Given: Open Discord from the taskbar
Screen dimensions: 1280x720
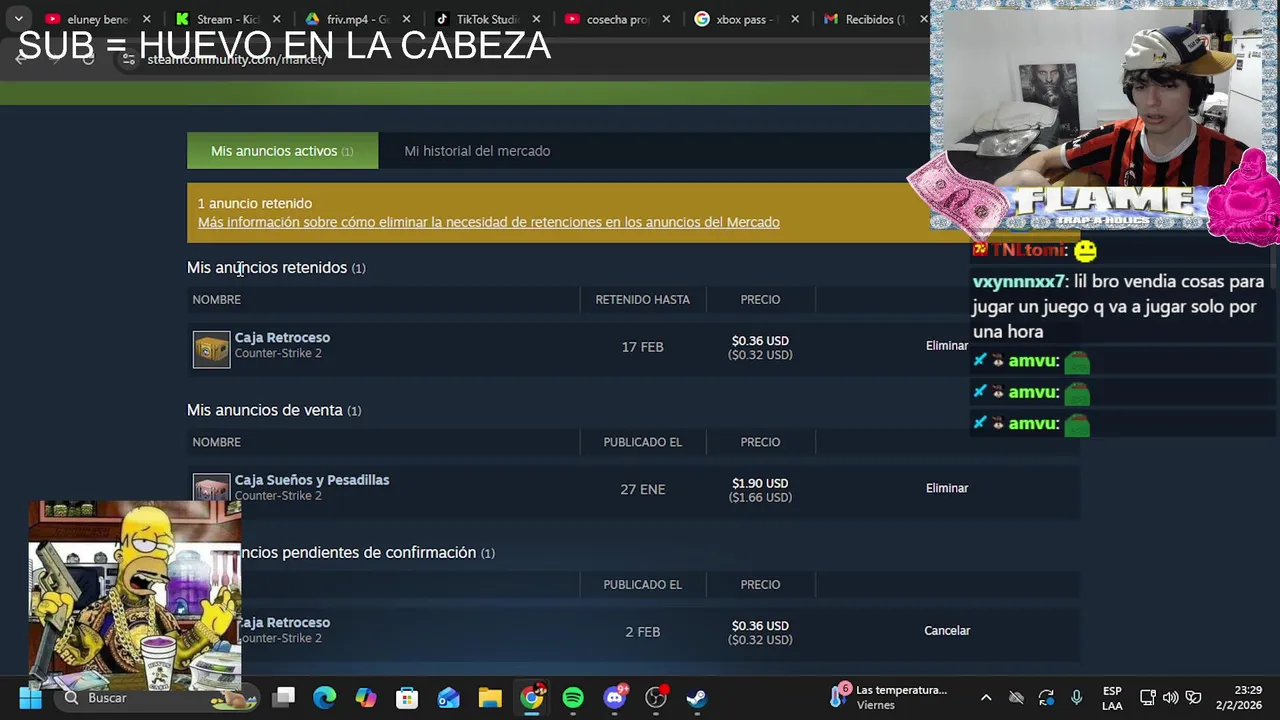Looking at the screenshot, I should tap(614, 698).
